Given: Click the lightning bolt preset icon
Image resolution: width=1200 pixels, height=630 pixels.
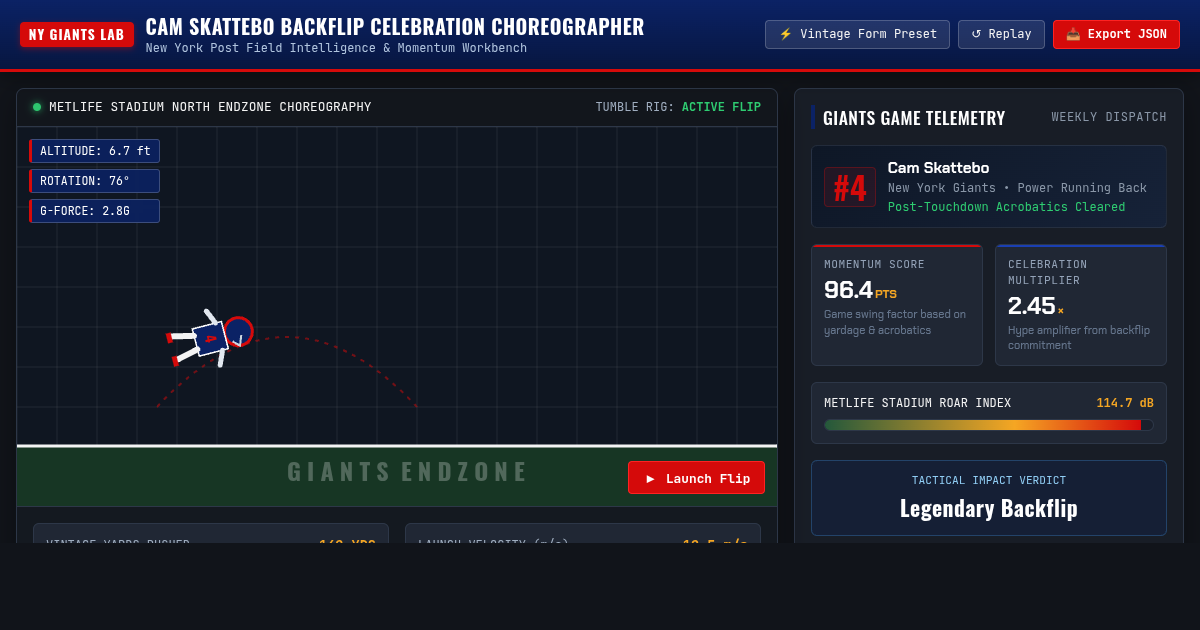Looking at the screenshot, I should pos(785,34).
